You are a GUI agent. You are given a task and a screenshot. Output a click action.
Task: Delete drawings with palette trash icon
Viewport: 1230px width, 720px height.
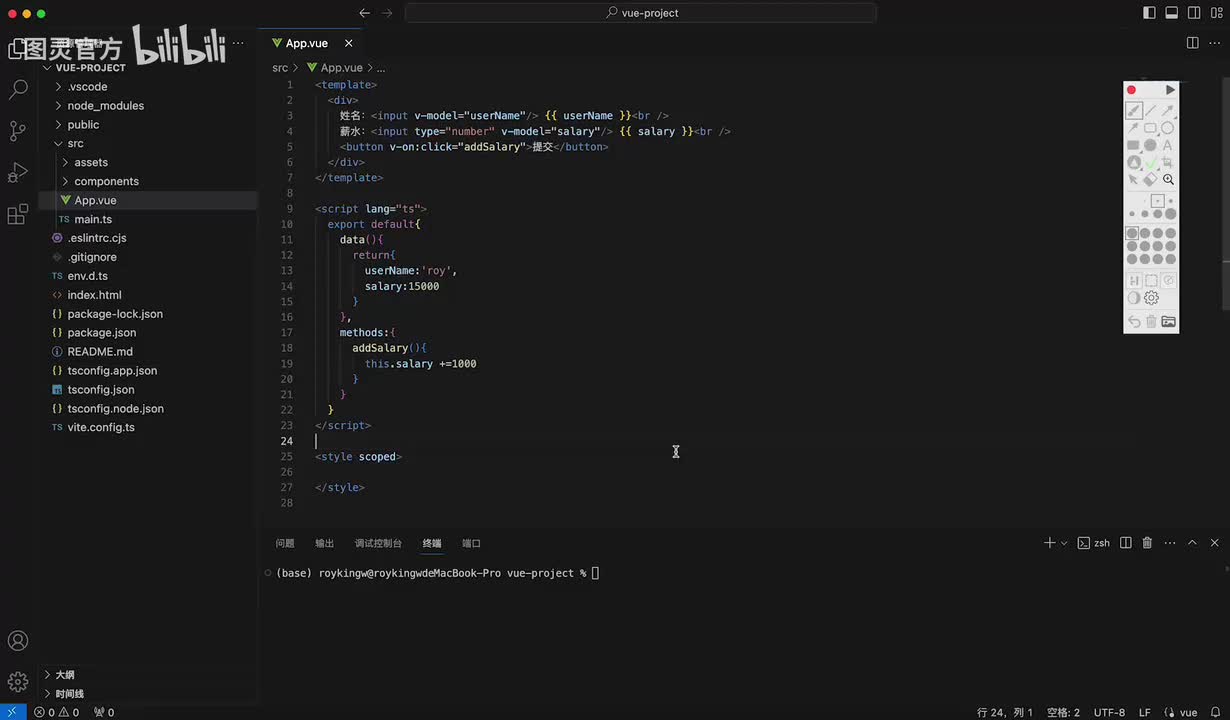click(1151, 321)
